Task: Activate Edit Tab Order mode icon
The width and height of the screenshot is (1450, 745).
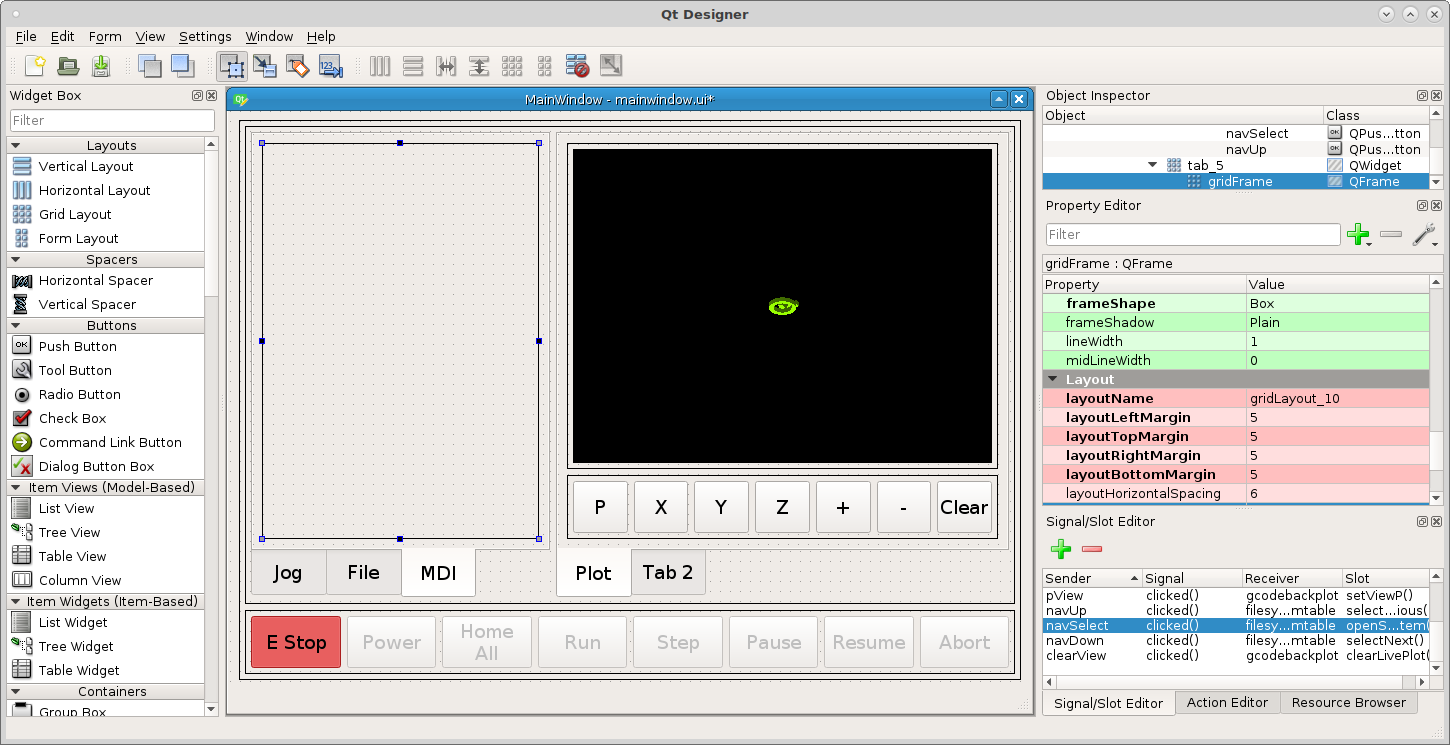Action: click(x=331, y=66)
